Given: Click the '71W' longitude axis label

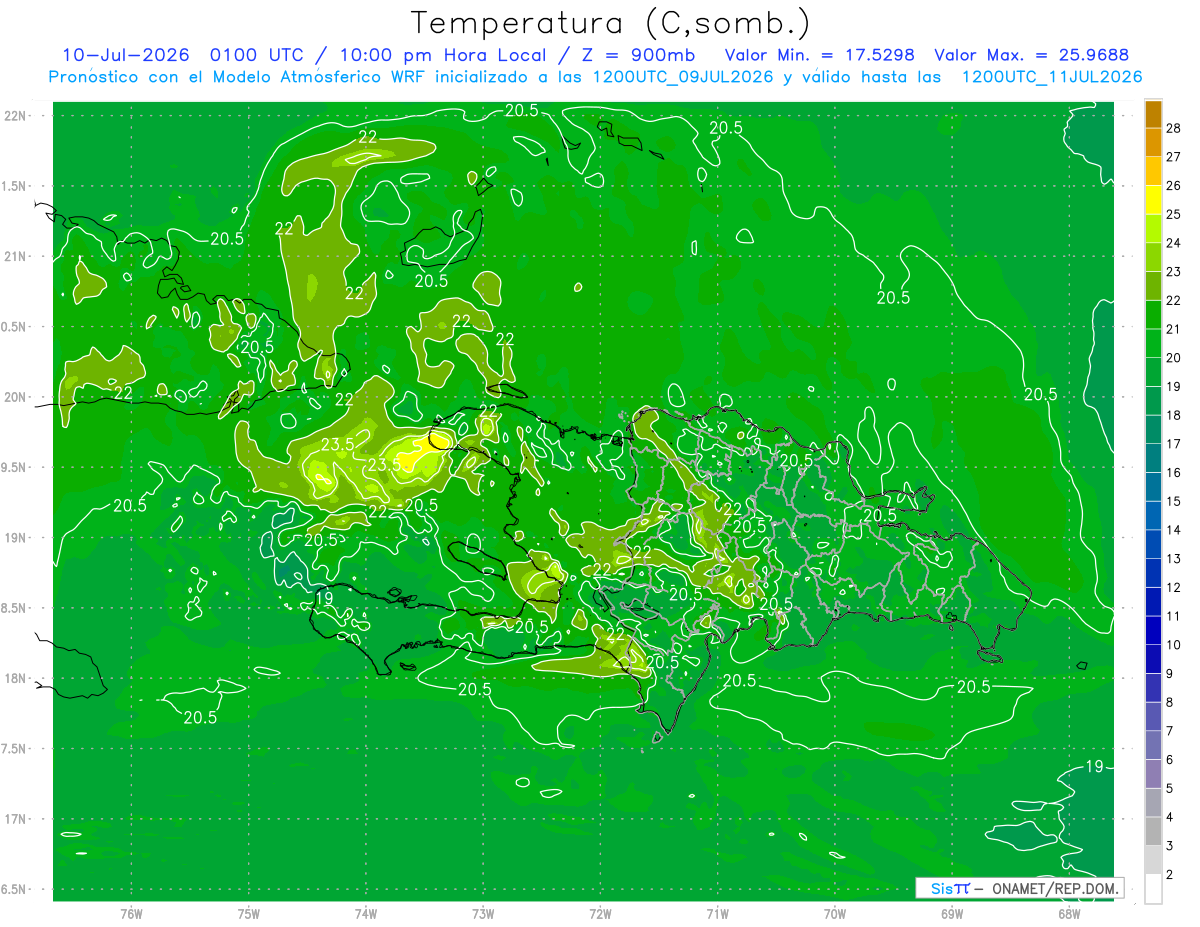Looking at the screenshot, I should 717,914.
